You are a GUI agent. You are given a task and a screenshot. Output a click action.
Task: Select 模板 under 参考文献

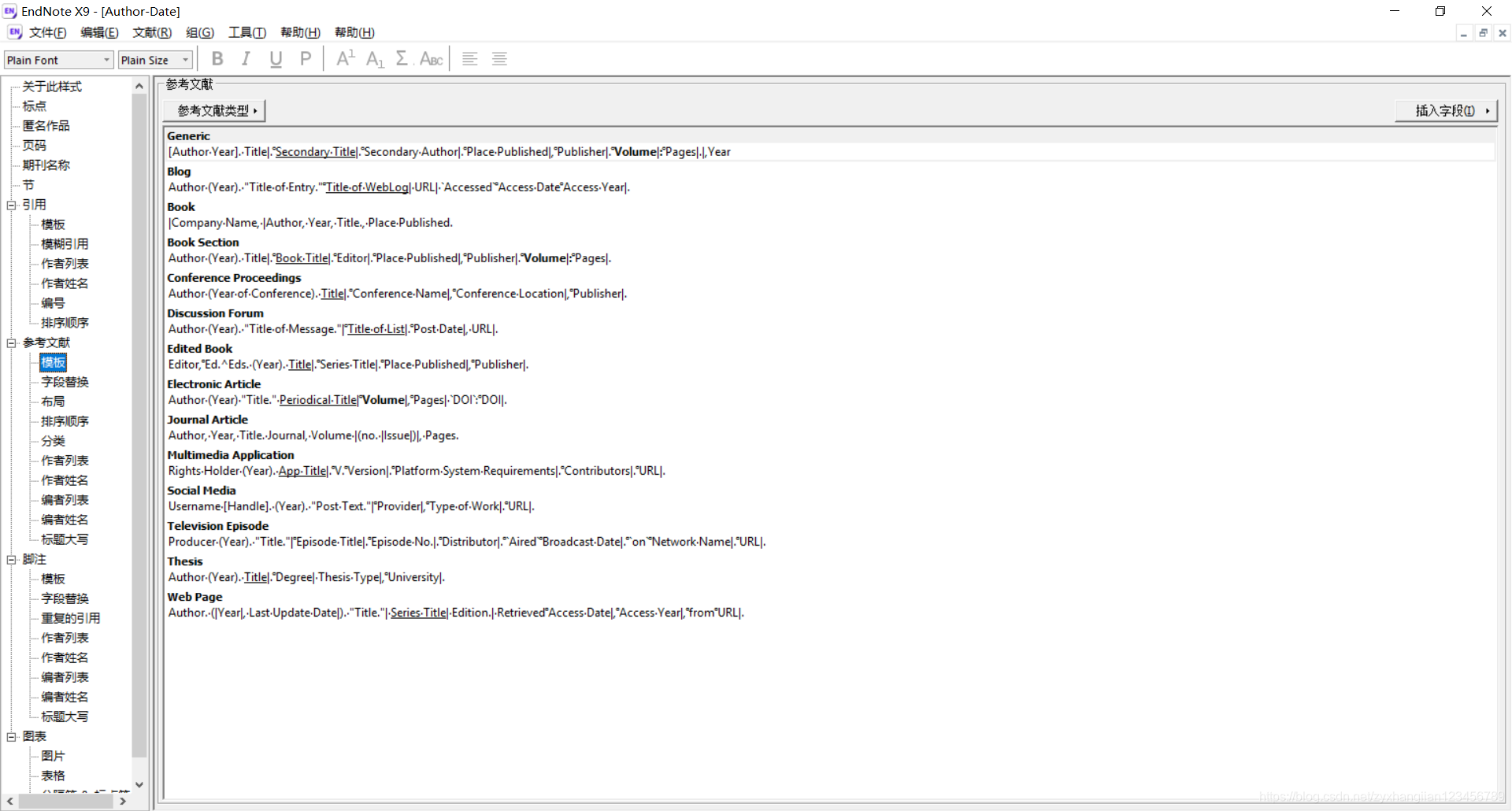pos(54,362)
